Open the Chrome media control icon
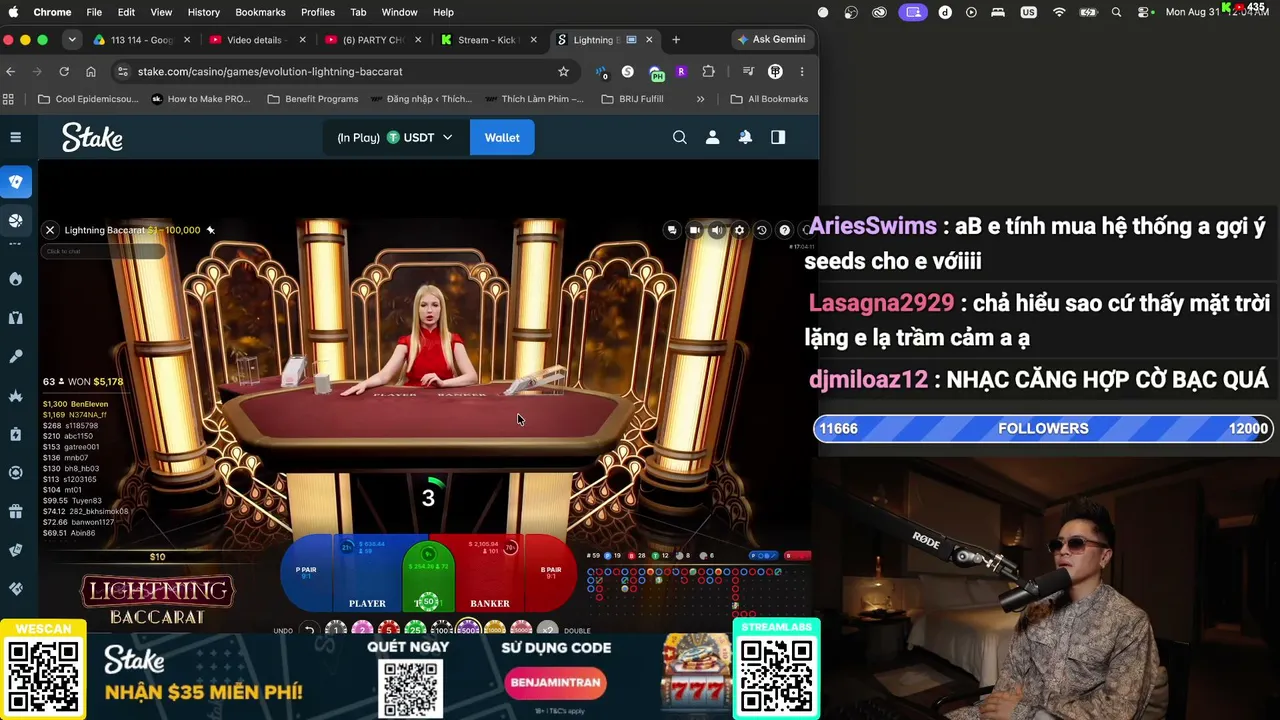Viewport: 1280px width, 720px height. pyautogui.click(x=748, y=71)
